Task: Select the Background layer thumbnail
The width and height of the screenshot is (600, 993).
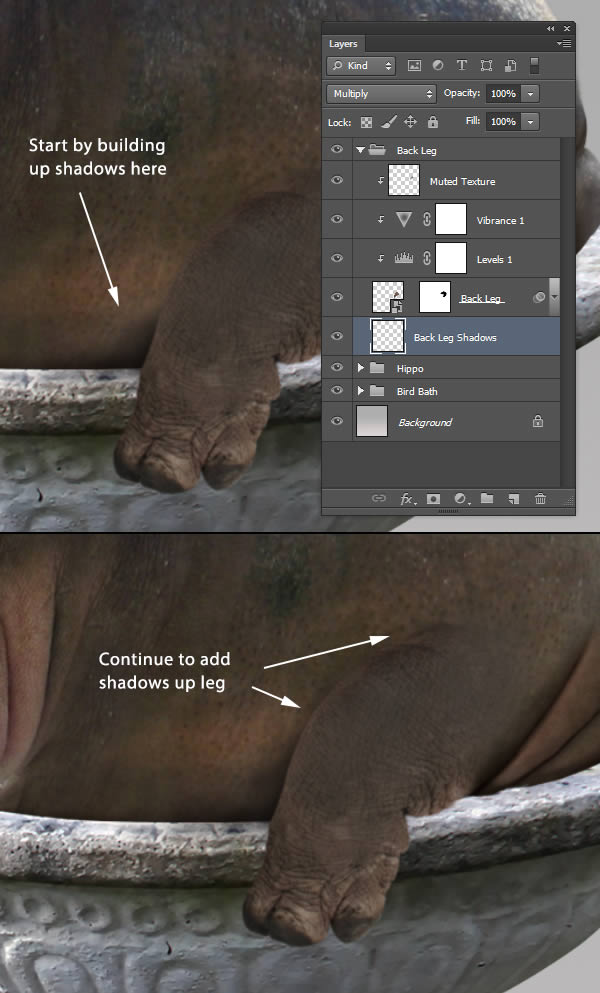Action: (372, 421)
